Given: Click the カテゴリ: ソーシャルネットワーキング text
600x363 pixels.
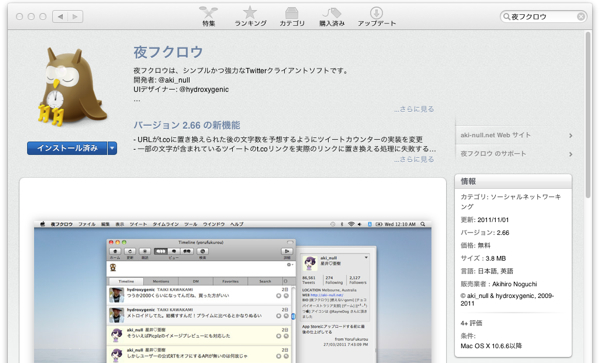Looking at the screenshot, I should 511,202.
